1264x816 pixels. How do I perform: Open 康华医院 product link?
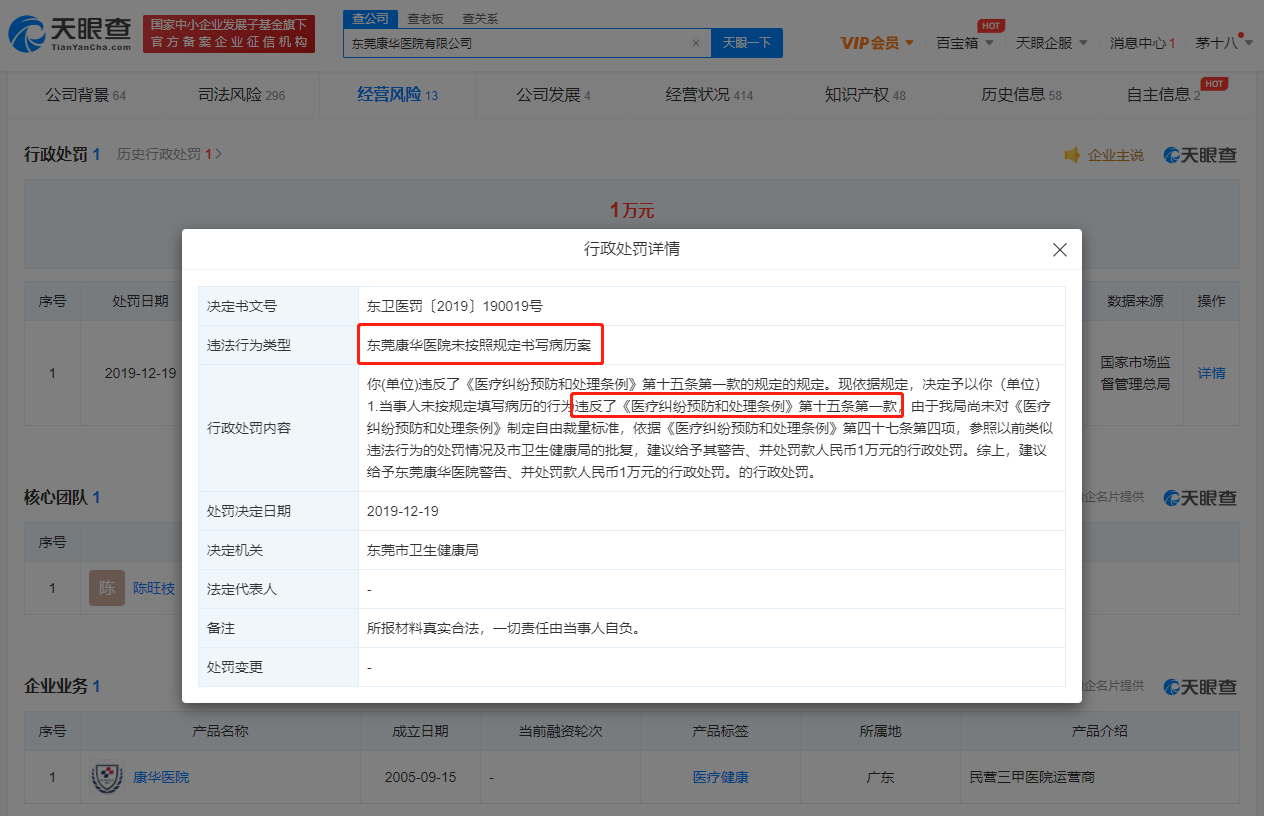[x=161, y=777]
